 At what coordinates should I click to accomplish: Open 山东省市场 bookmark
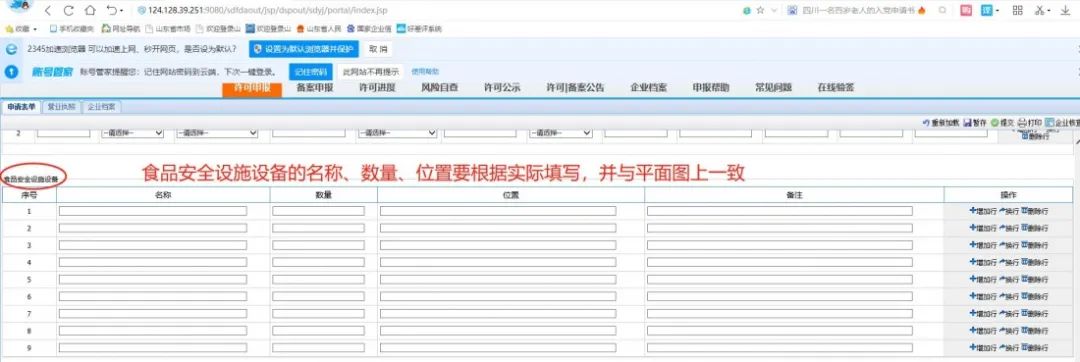pyautogui.click(x=168, y=29)
